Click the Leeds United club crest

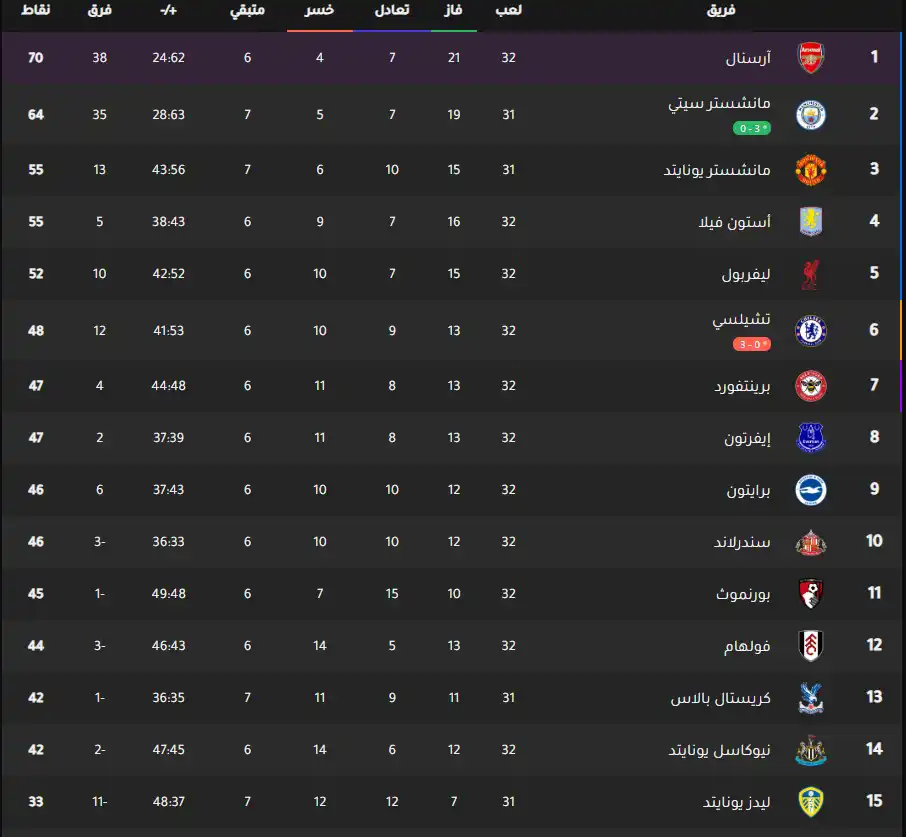coord(811,801)
